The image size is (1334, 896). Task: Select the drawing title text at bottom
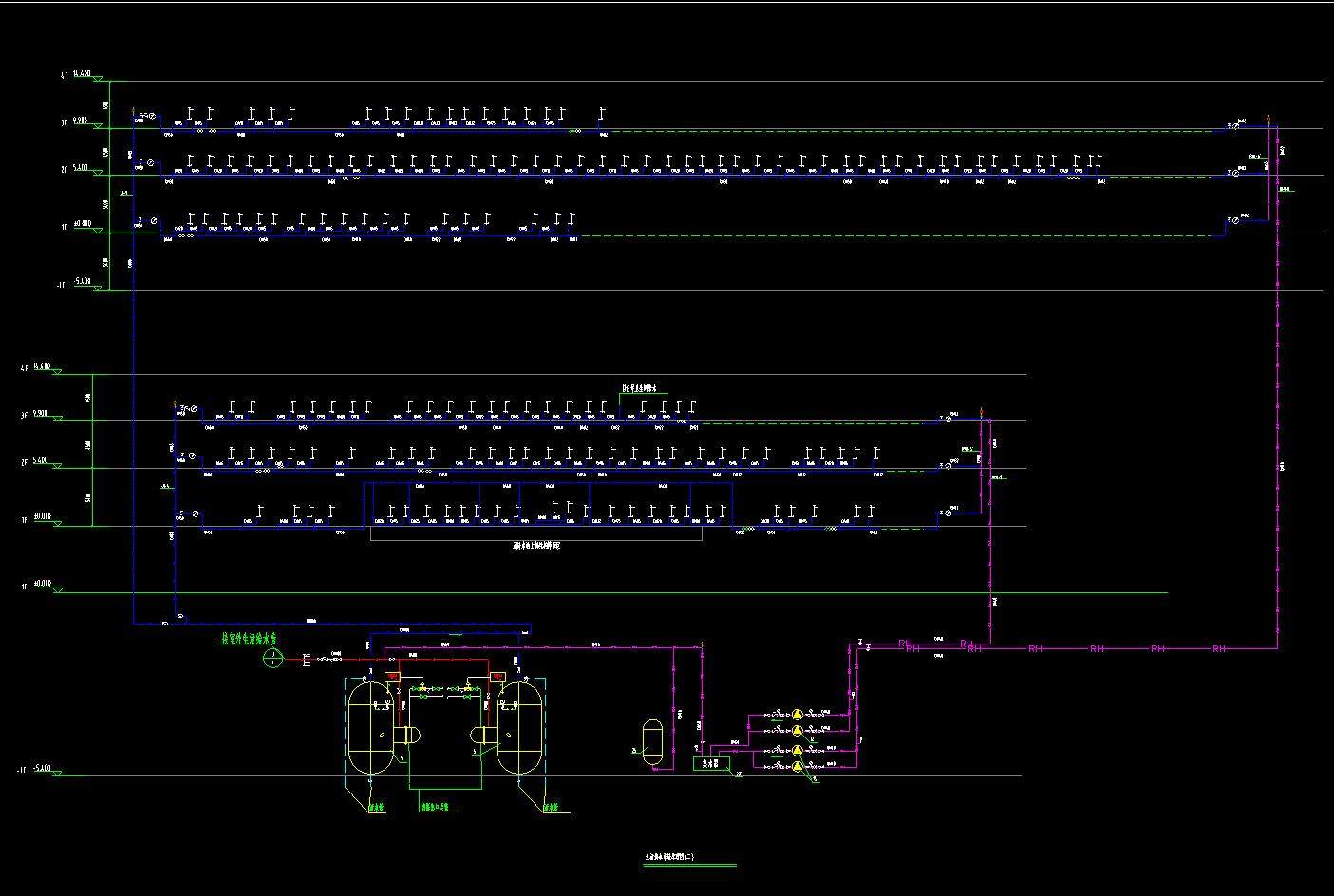(670, 857)
